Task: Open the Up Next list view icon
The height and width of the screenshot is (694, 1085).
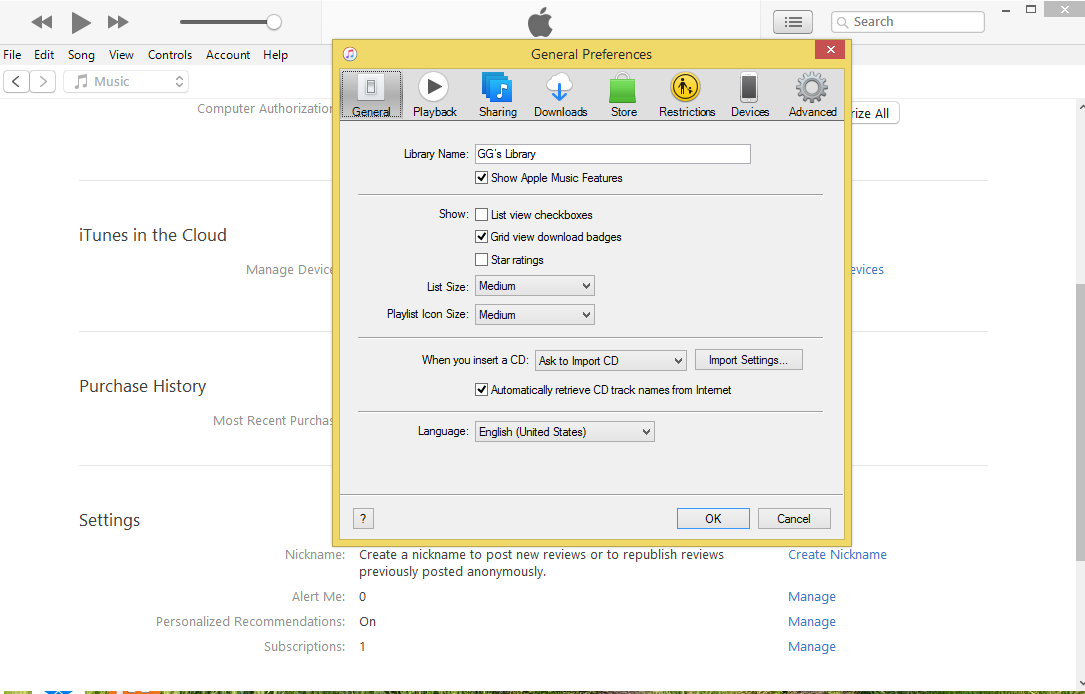Action: (x=793, y=22)
